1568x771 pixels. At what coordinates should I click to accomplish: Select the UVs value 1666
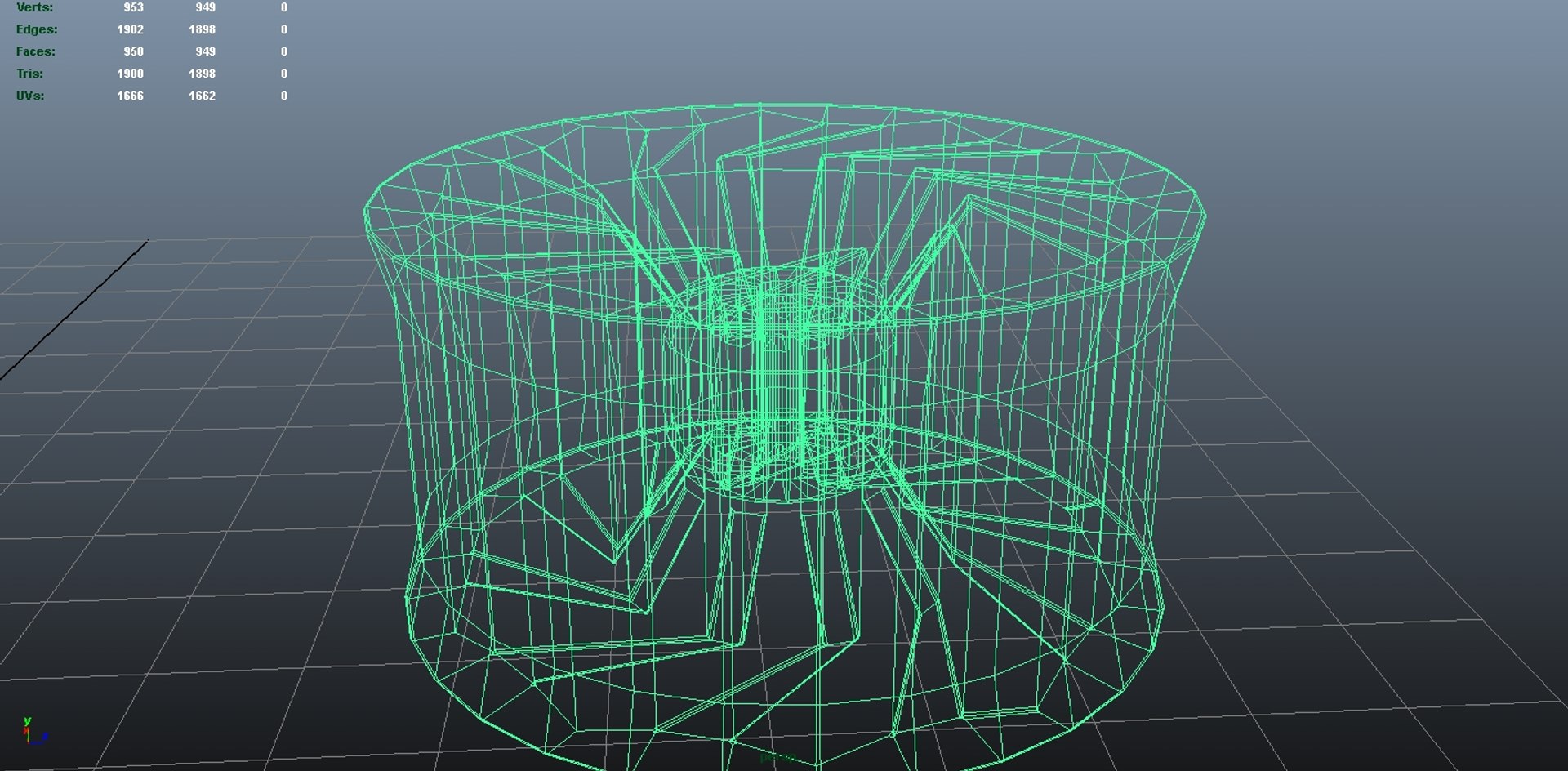point(130,96)
